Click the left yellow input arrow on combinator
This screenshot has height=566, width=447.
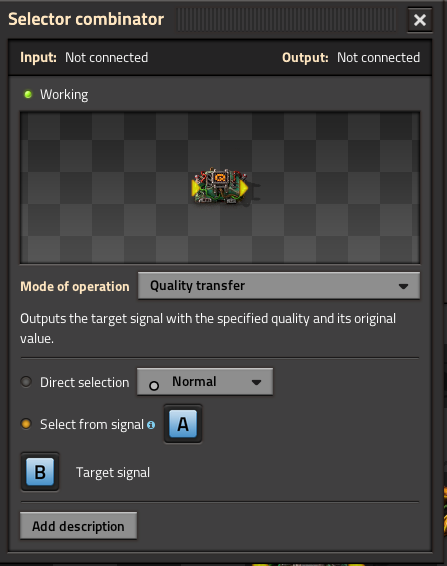[196, 188]
